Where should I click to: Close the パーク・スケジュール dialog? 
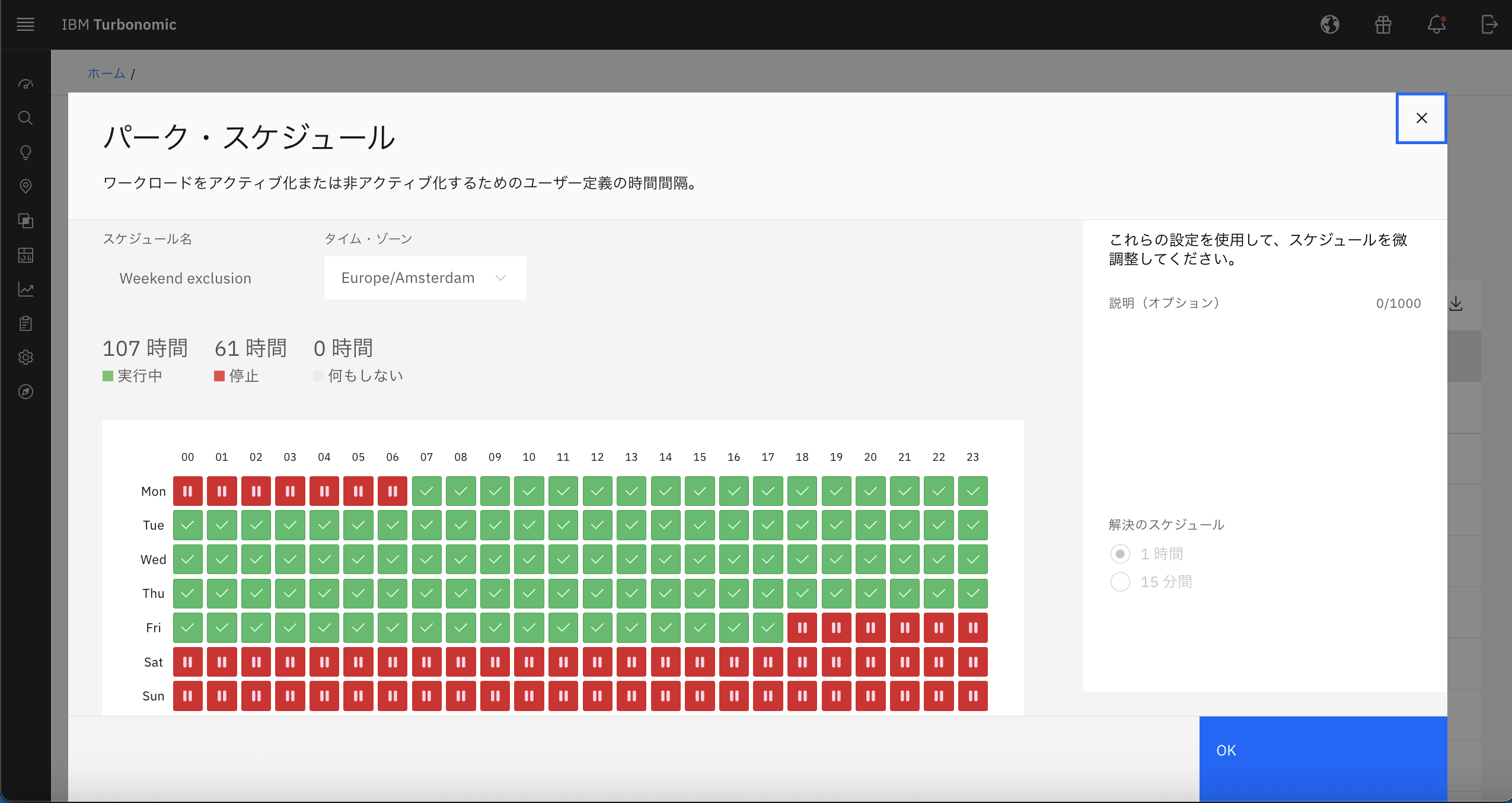click(x=1421, y=118)
